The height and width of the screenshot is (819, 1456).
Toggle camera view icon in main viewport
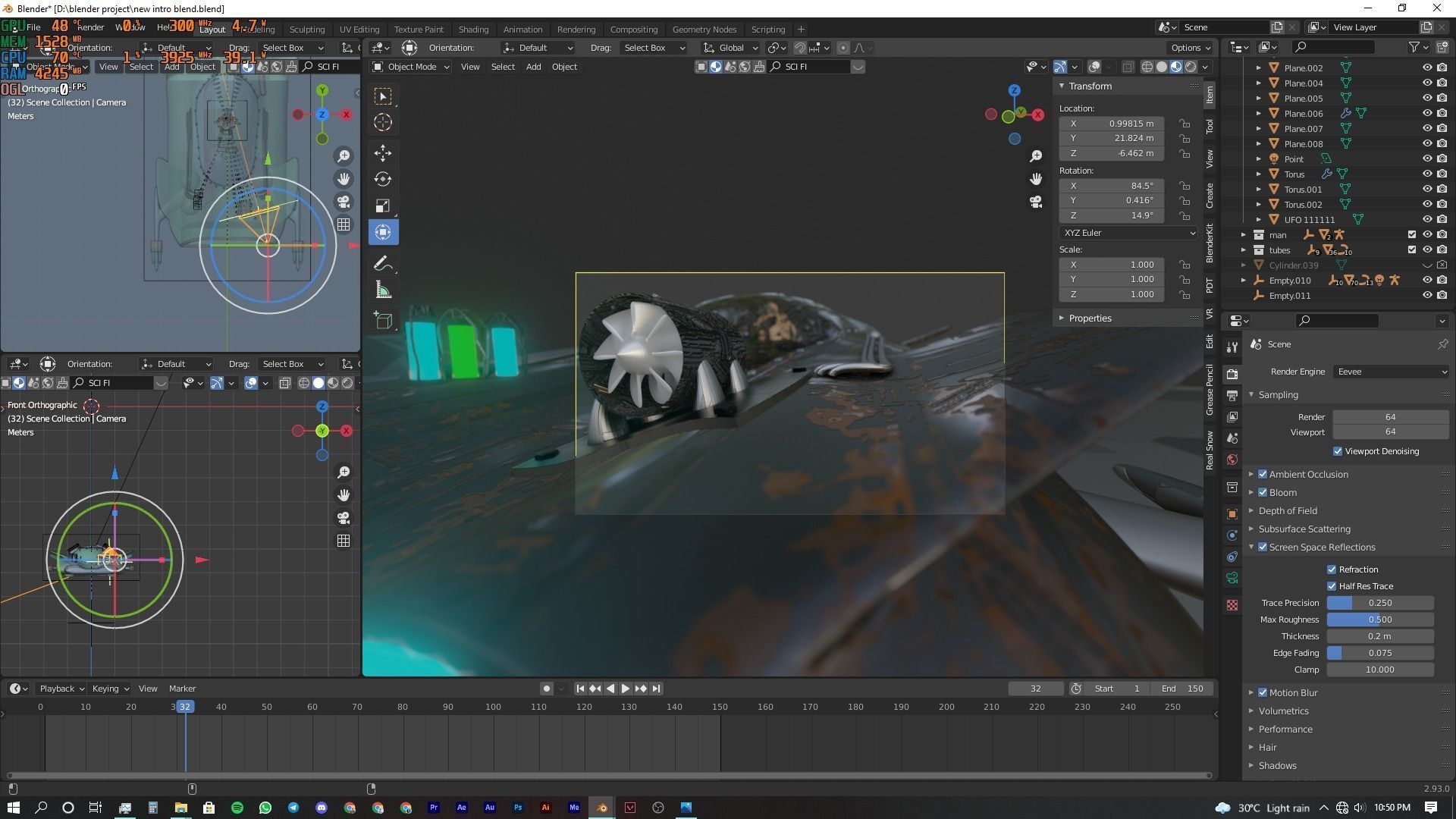click(1036, 202)
